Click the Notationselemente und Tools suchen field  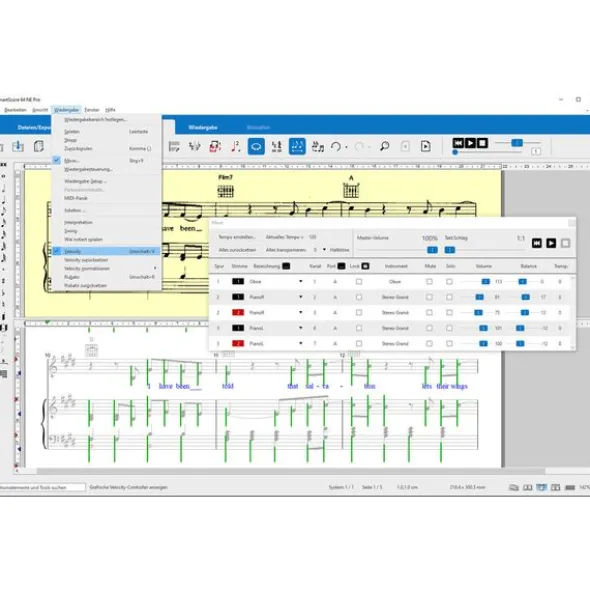(43, 487)
